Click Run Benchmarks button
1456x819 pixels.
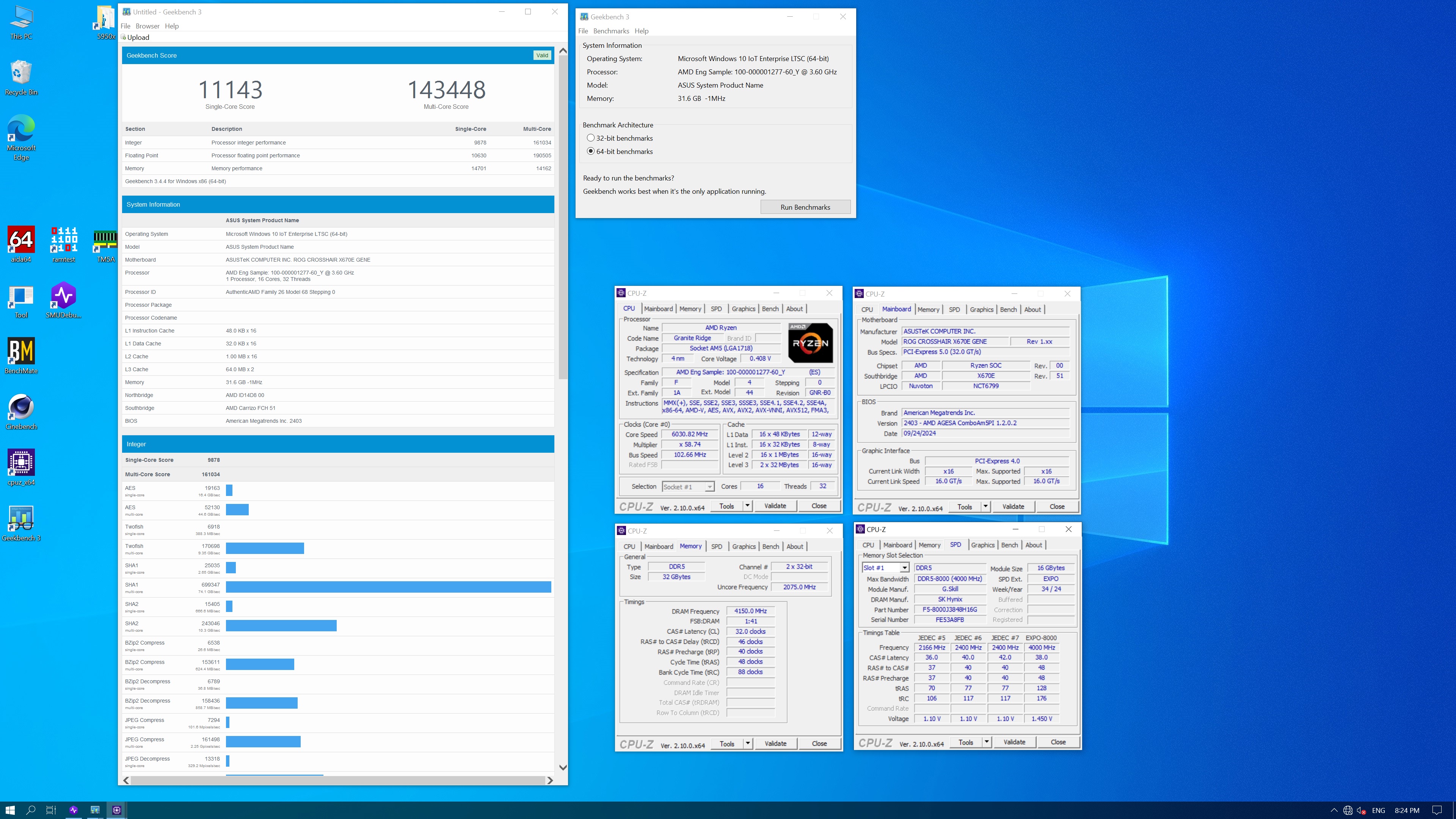[x=805, y=207]
